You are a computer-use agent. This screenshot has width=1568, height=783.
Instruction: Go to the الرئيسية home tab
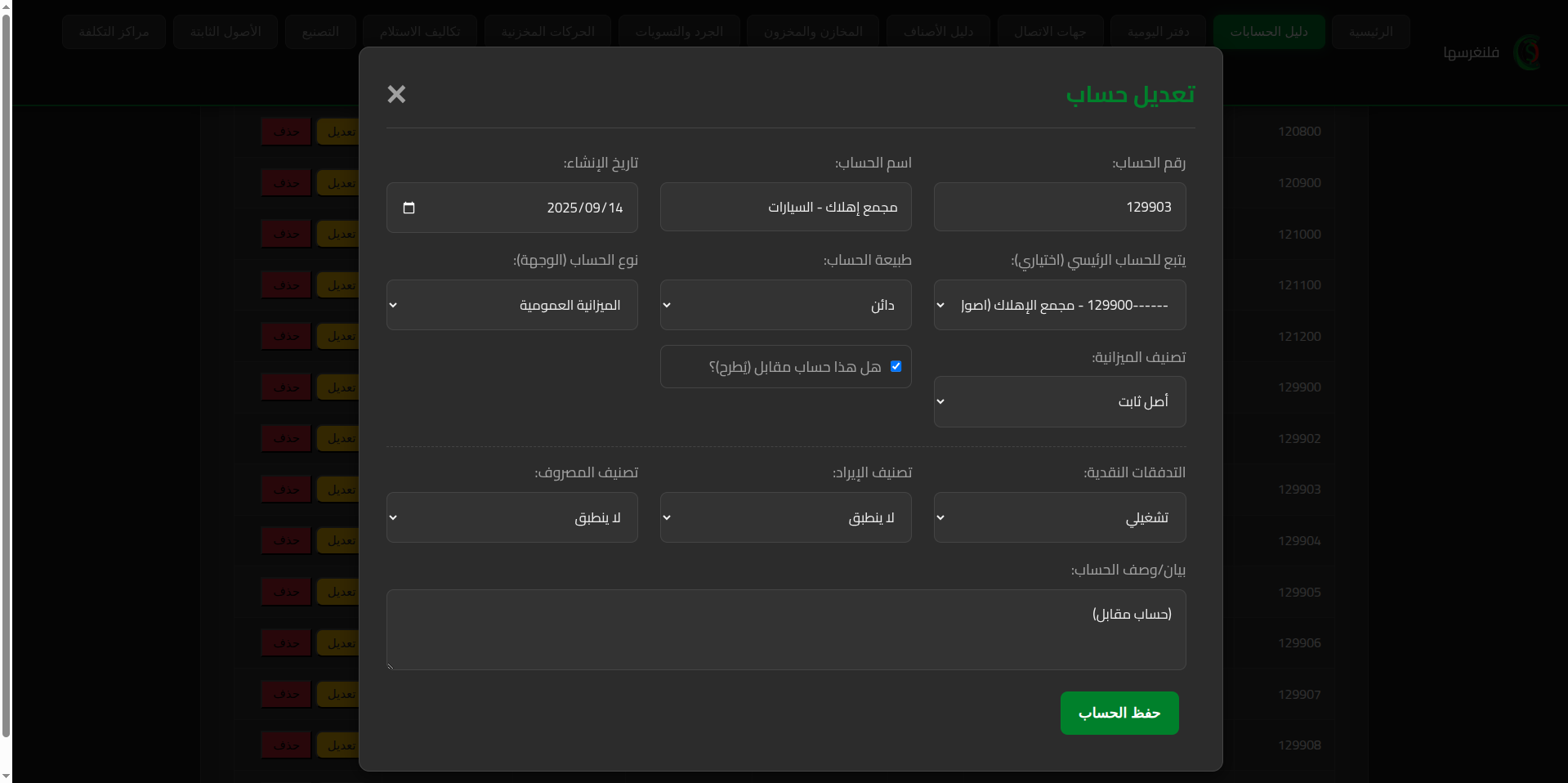[x=1370, y=32]
